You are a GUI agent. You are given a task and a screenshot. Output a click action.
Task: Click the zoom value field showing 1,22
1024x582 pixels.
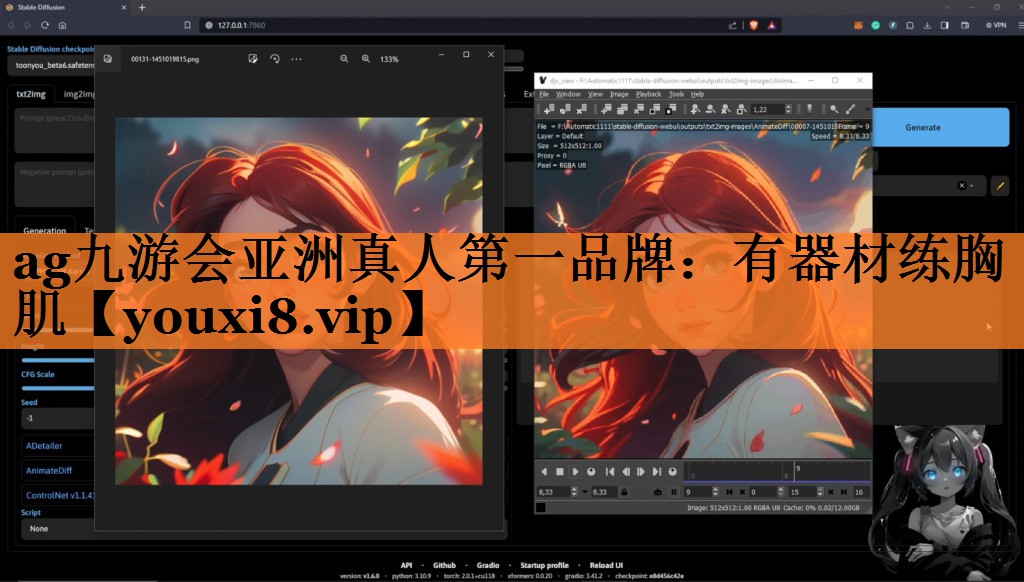(x=767, y=110)
